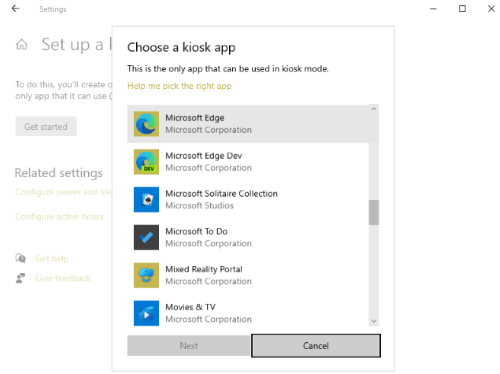Select the Microsoft To Do checkmark icon
The height and width of the screenshot is (374, 500).
coord(146,237)
